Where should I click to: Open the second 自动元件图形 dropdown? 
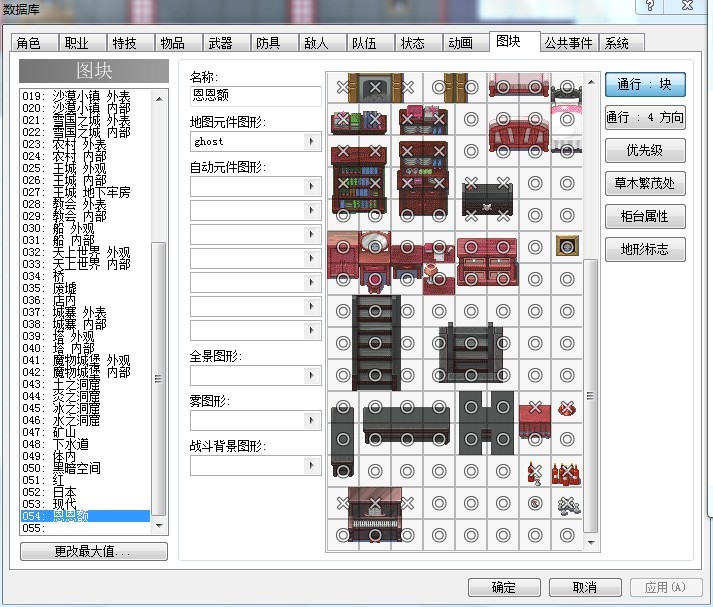(x=311, y=211)
